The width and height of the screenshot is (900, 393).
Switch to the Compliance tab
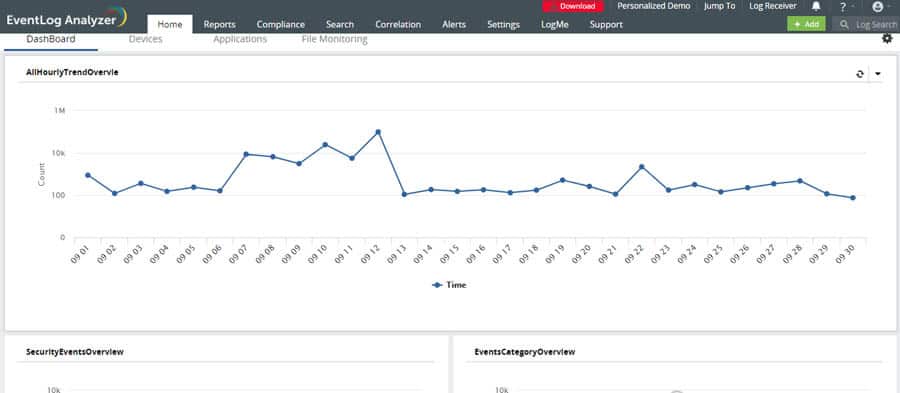click(x=281, y=25)
